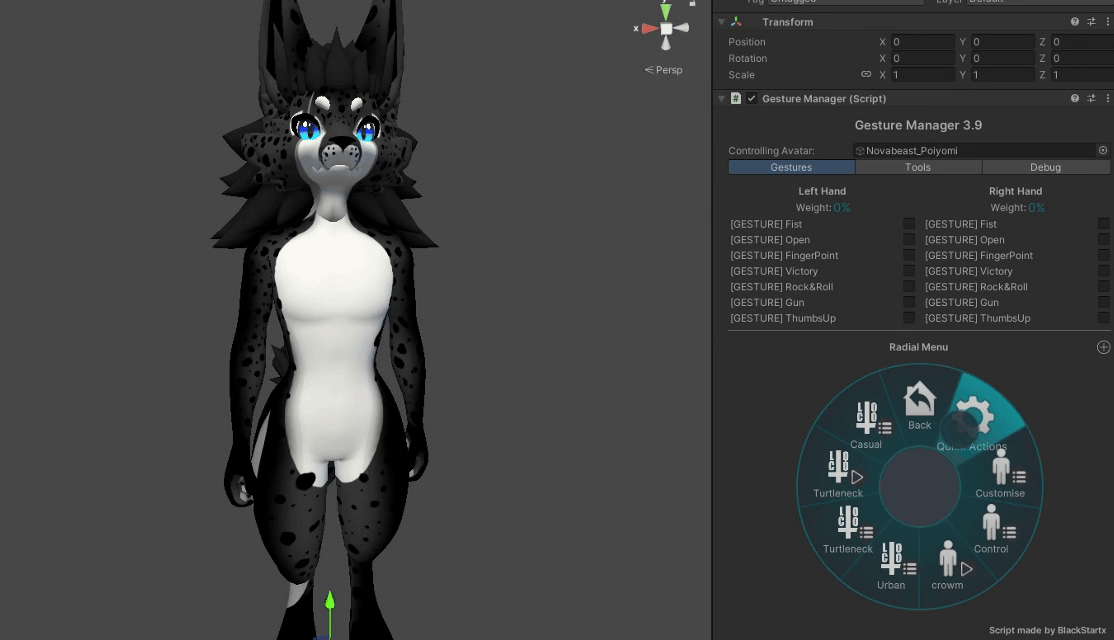Click the Rotation Y field
Screen dimensions: 1114x640
coord(1002,58)
